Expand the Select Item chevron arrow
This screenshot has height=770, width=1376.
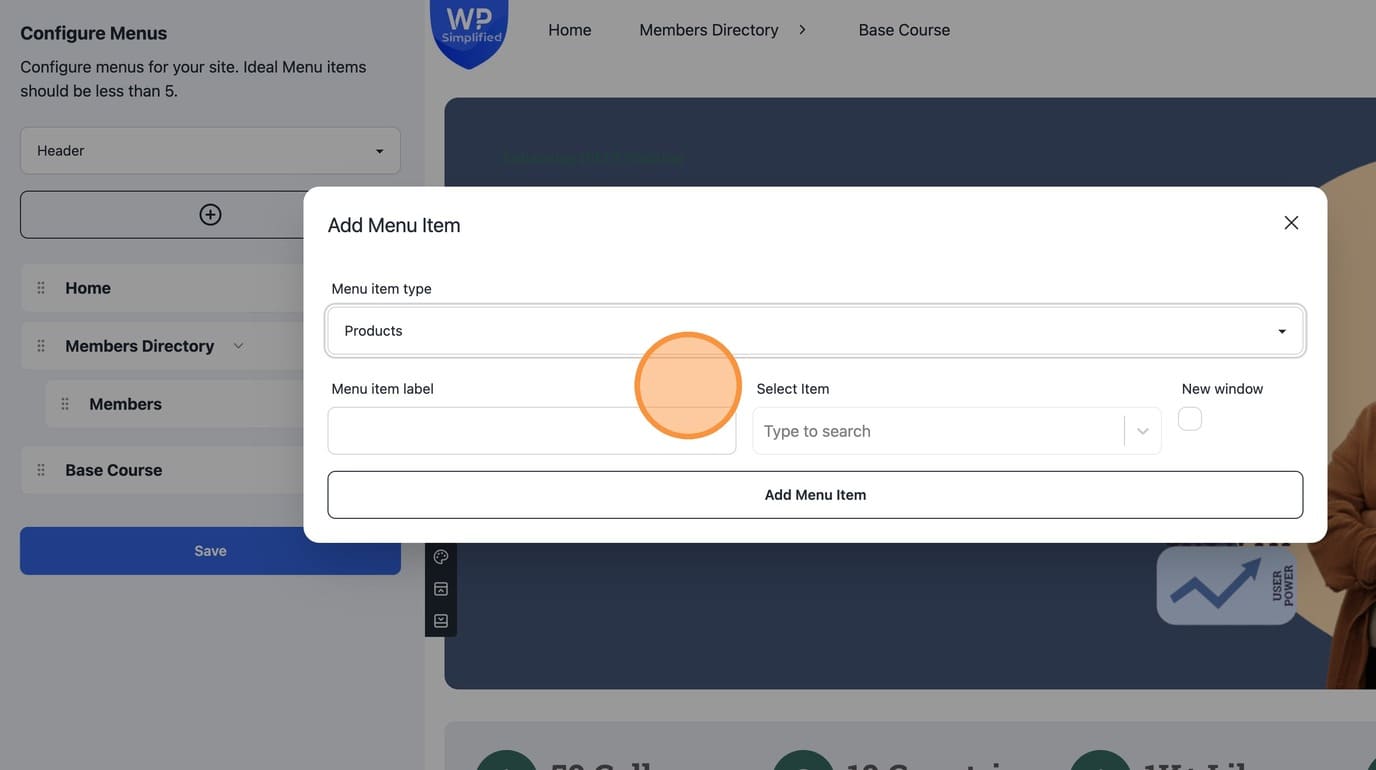[1143, 431]
